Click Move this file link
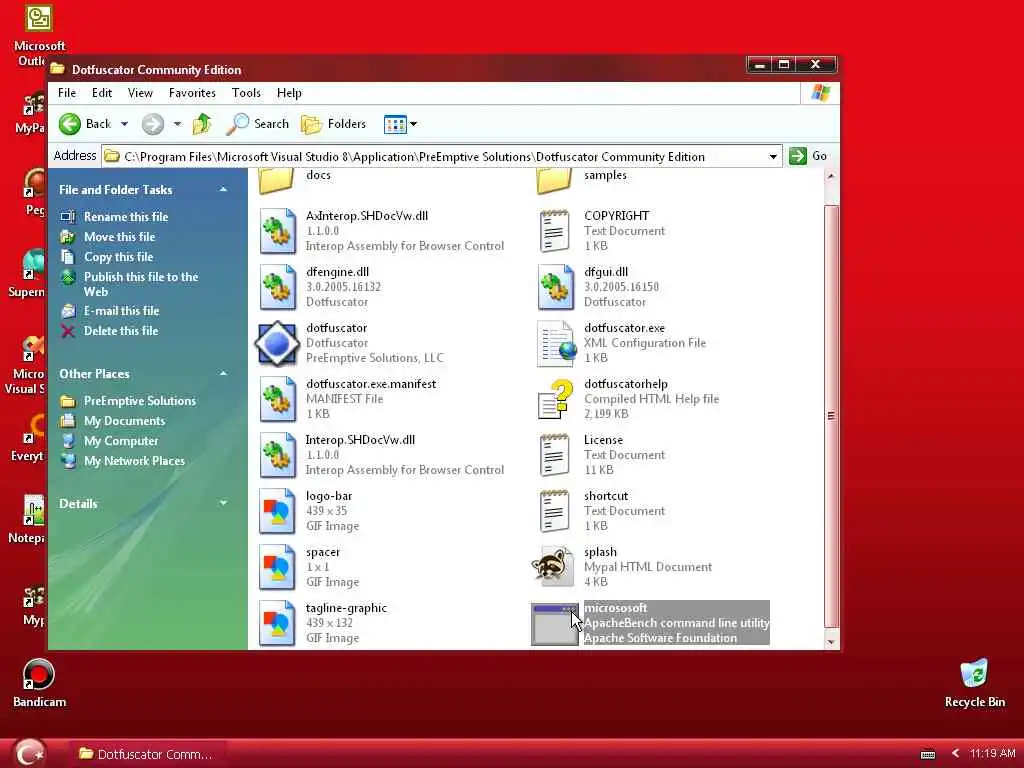1024x768 pixels. point(120,237)
